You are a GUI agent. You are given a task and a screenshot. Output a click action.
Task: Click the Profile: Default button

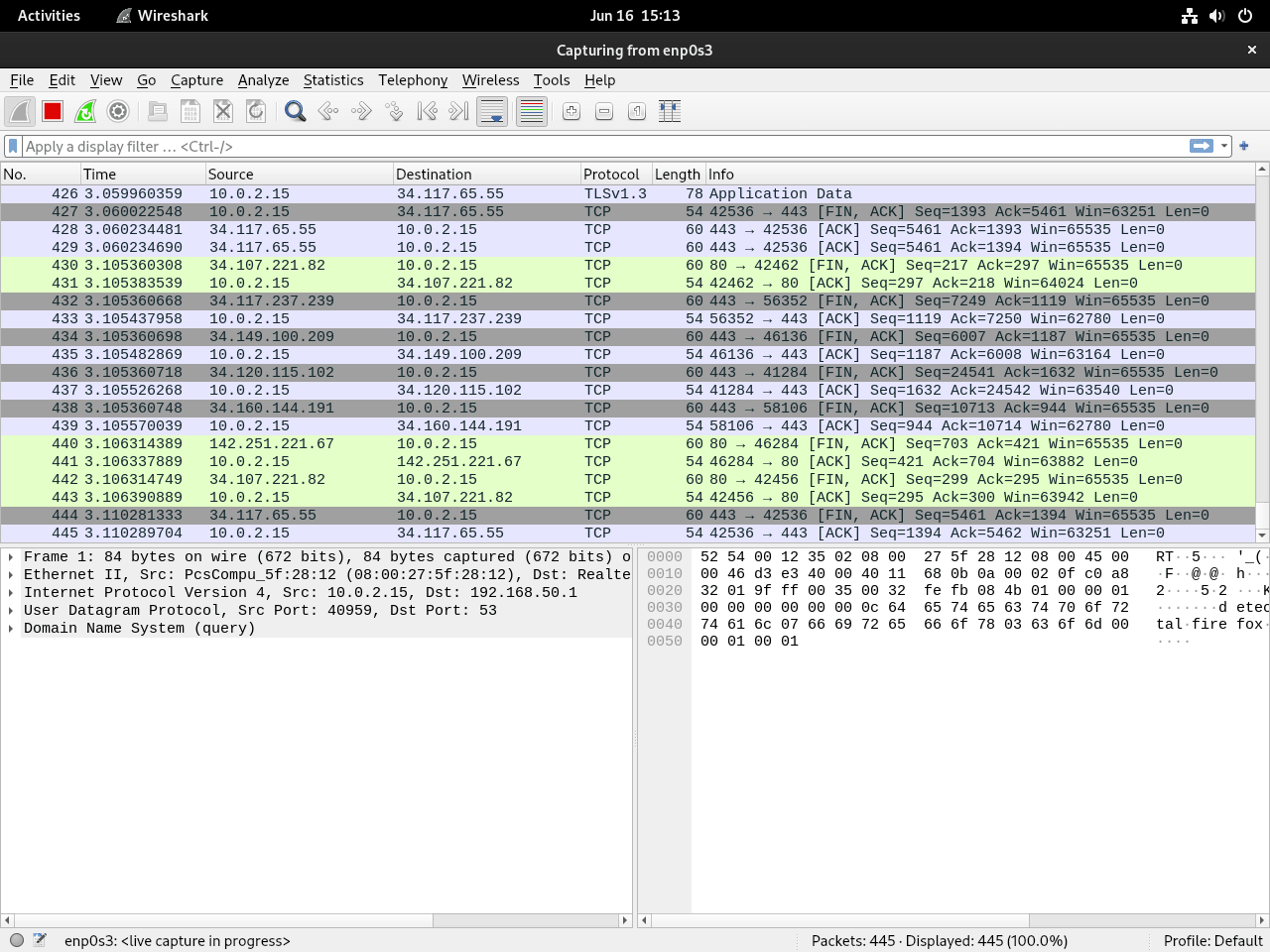(x=1212, y=940)
